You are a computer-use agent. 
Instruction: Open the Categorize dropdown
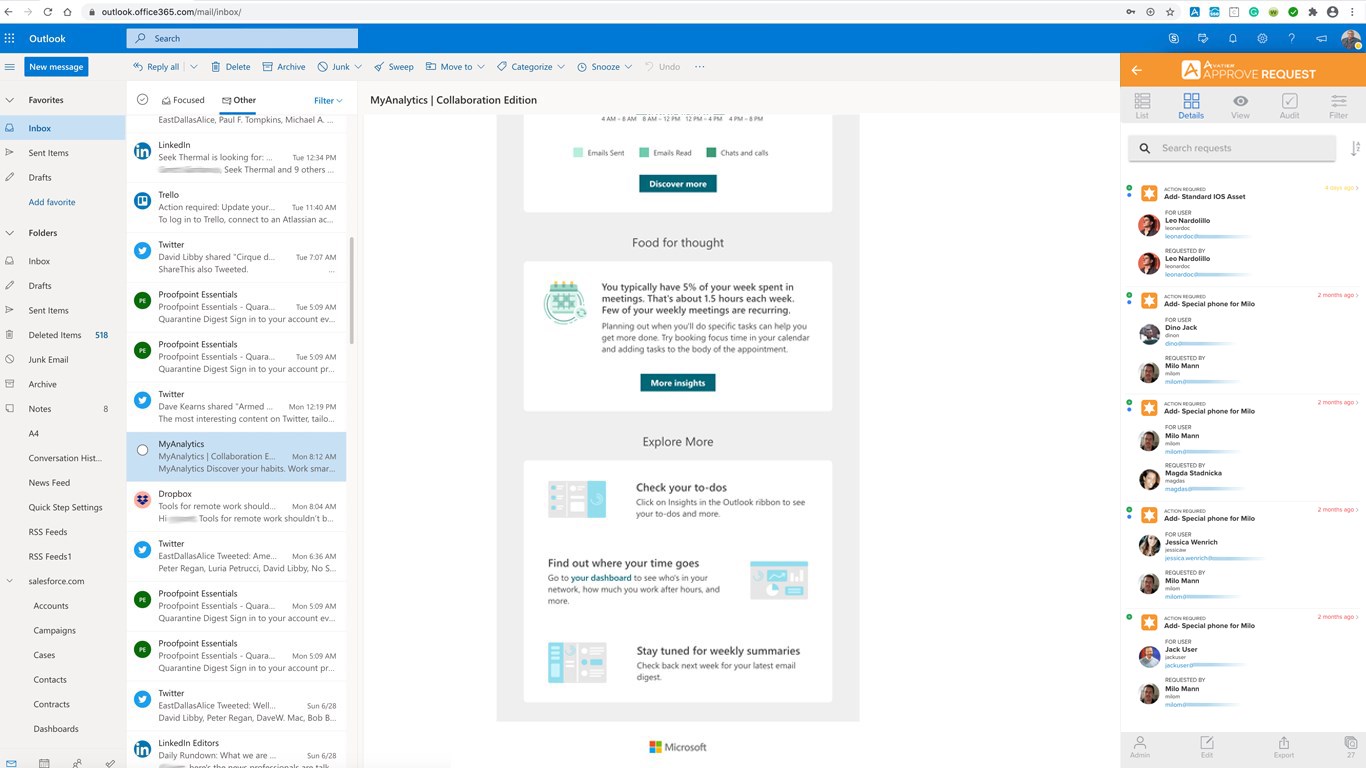(531, 67)
